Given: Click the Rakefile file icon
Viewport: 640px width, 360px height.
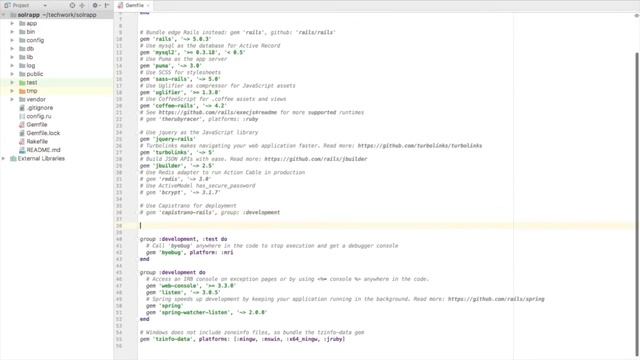Looking at the screenshot, I should coord(22,141).
